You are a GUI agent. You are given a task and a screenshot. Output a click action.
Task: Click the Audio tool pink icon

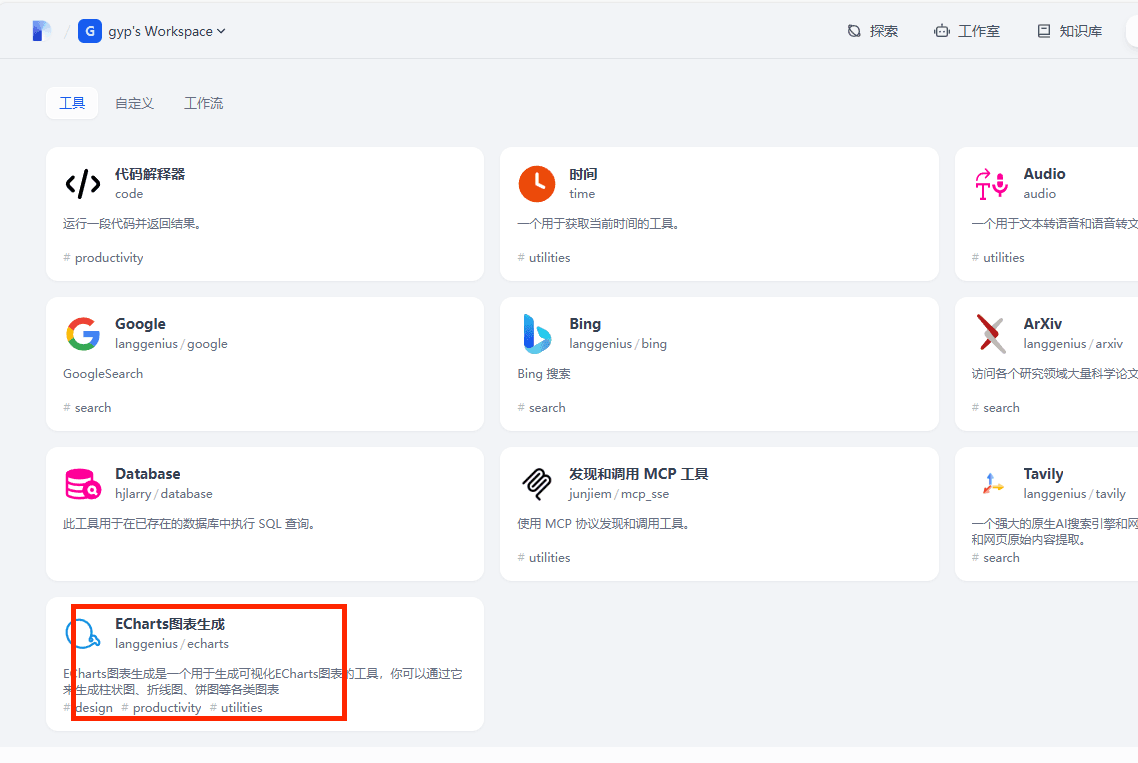991,184
